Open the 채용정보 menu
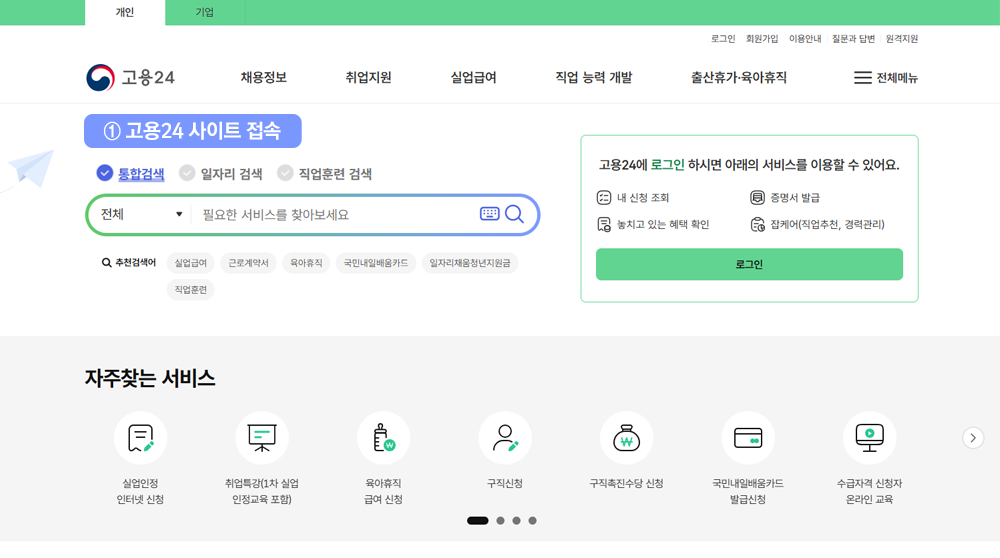 [x=263, y=78]
